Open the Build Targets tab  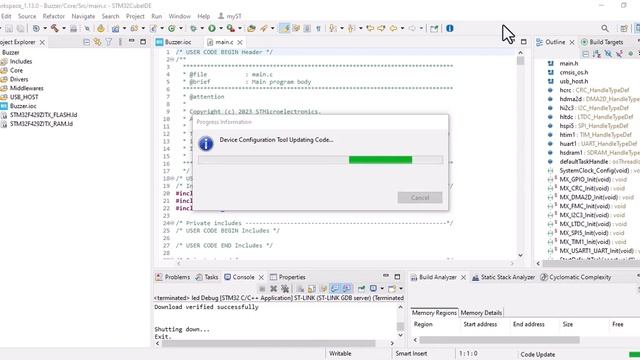point(602,42)
